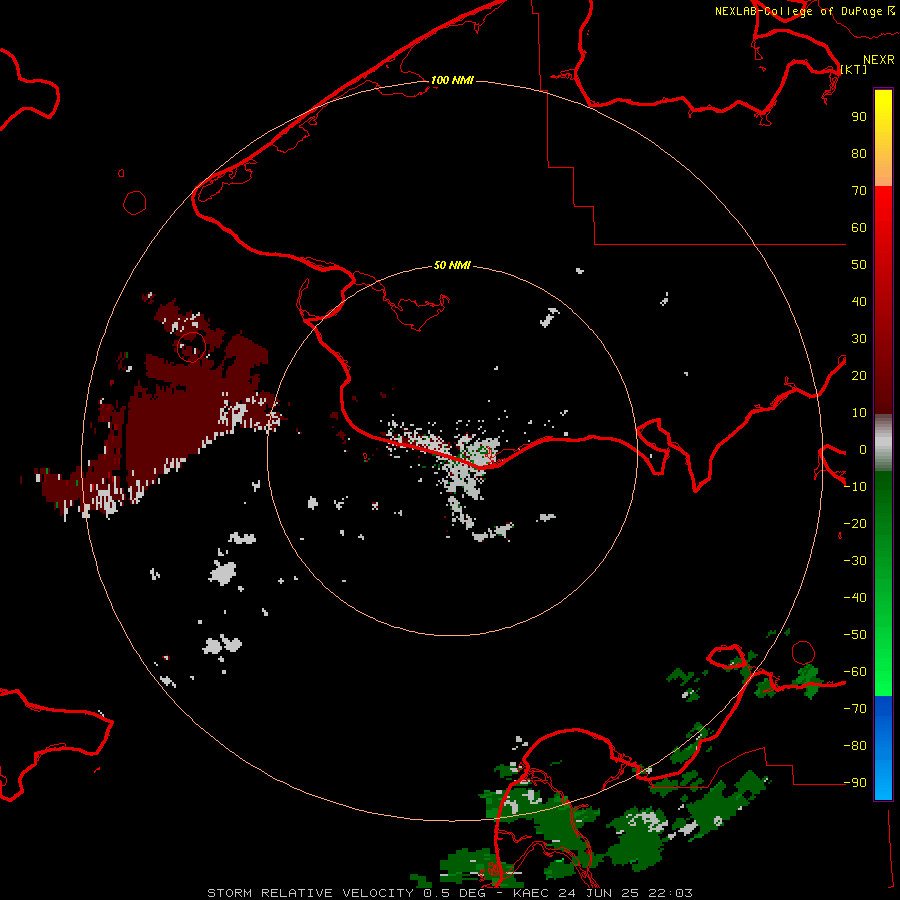Image resolution: width=900 pixels, height=900 pixels.
Task: Click the "-50" scale value
Action: pos(855,634)
